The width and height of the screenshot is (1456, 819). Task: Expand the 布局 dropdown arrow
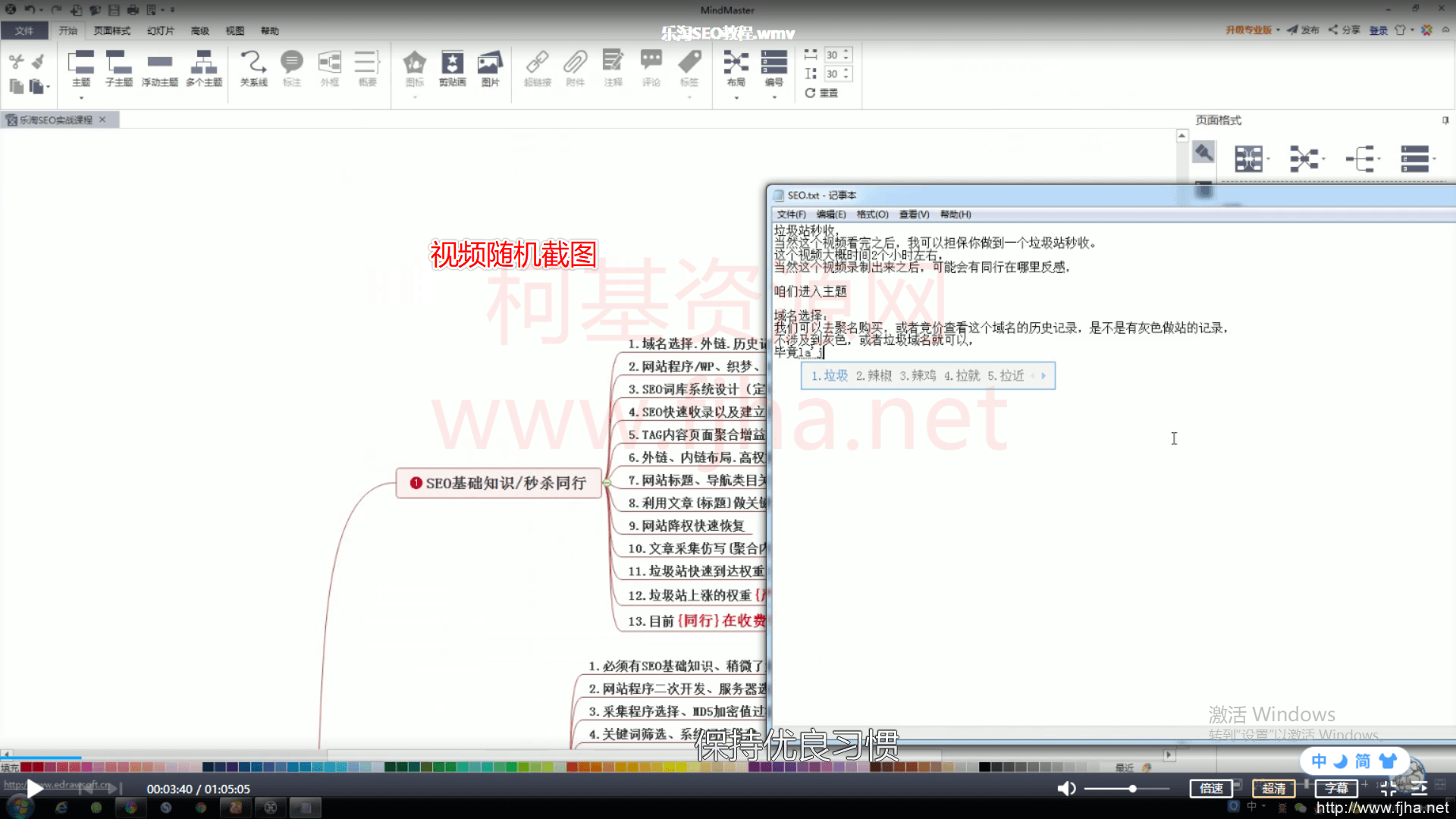736,98
